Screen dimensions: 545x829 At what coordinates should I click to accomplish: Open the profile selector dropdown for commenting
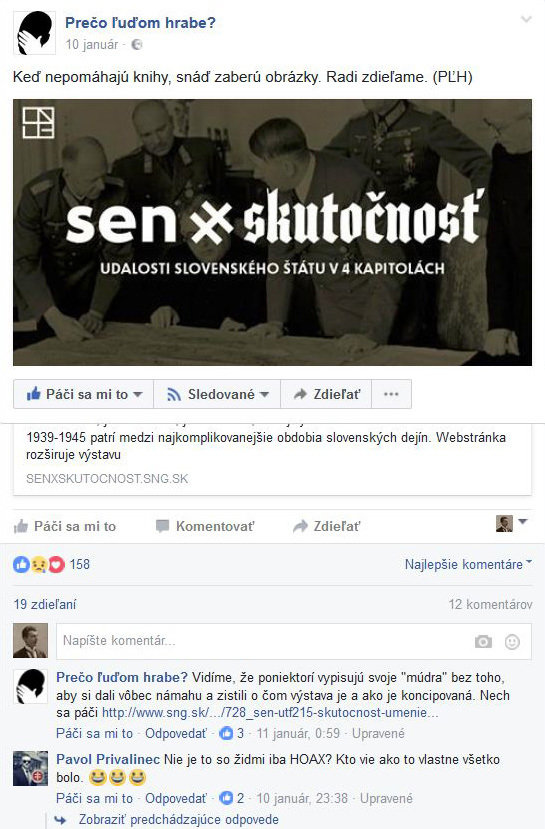pos(512,523)
